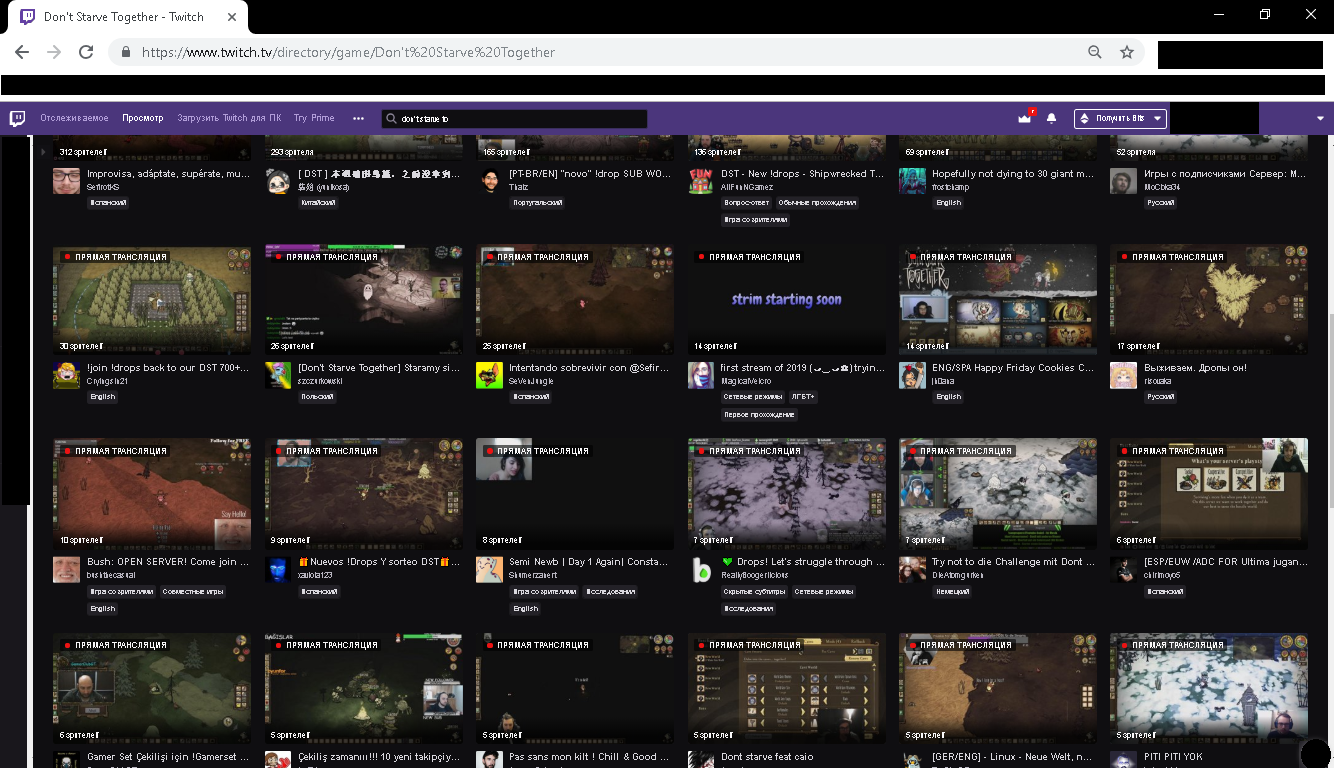The width and height of the screenshot is (1334, 768).
Task: Click the 'ЛГБТ+' tag on MagicalVelcro's stream
Action: [x=803, y=397]
